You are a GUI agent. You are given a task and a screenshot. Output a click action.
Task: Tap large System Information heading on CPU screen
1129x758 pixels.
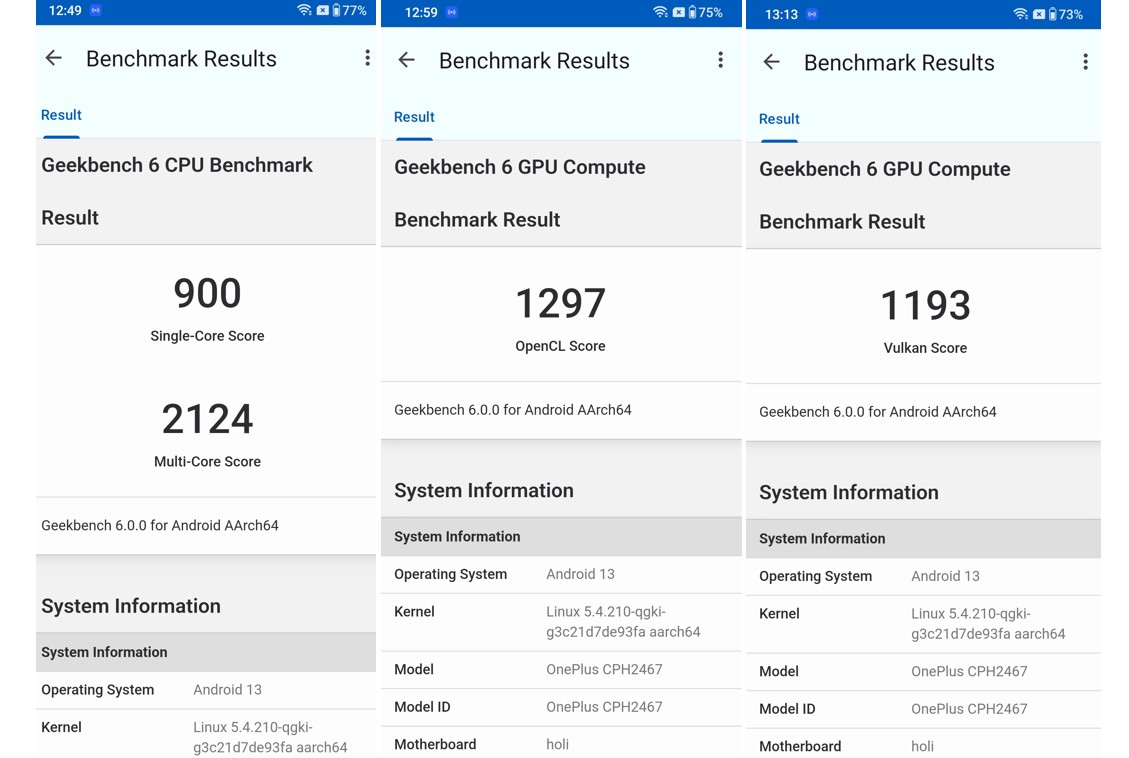[x=131, y=606]
